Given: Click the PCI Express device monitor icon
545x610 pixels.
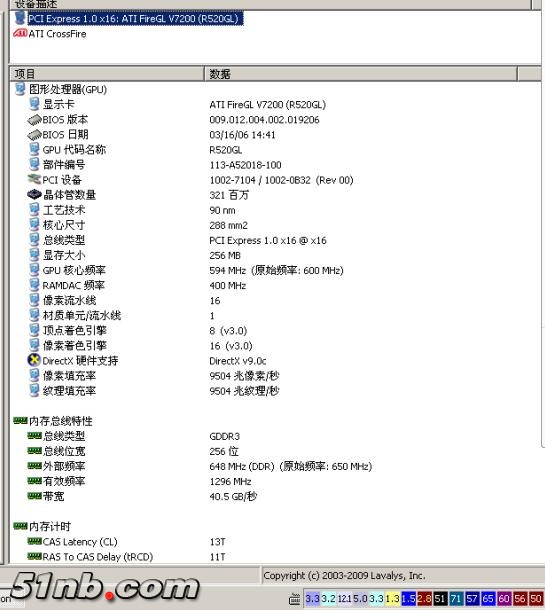Looking at the screenshot, I should [20, 18].
